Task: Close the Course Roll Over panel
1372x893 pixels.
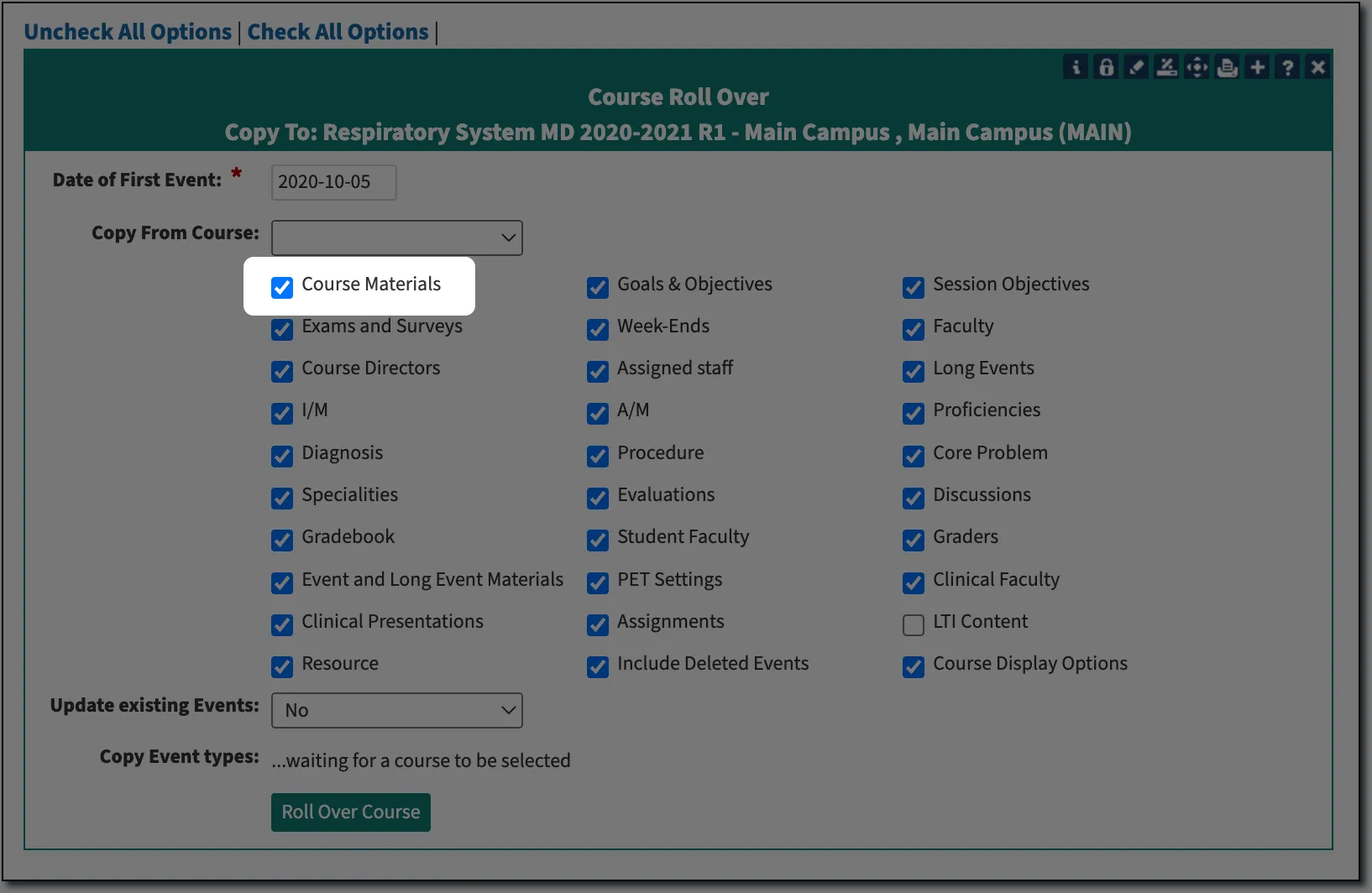Action: [1317, 67]
